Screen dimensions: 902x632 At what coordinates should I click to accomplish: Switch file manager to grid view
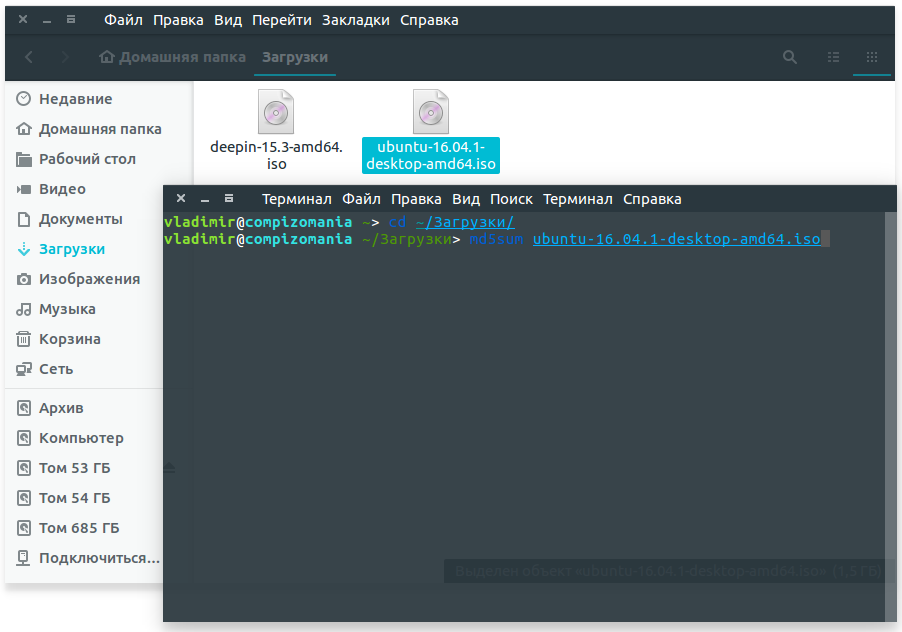[872, 57]
